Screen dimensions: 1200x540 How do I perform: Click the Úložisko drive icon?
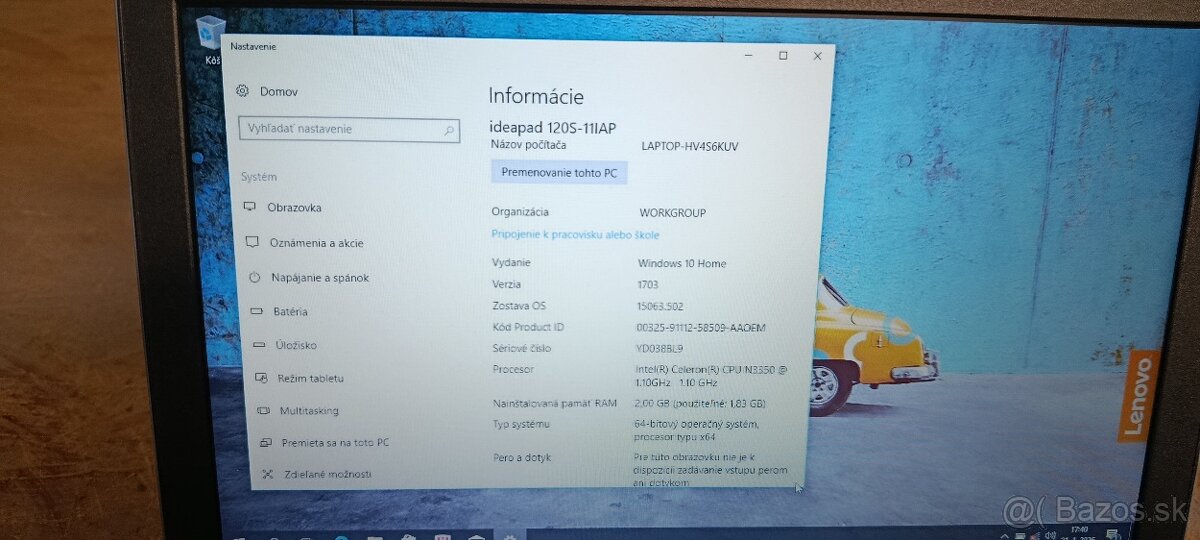tap(259, 345)
